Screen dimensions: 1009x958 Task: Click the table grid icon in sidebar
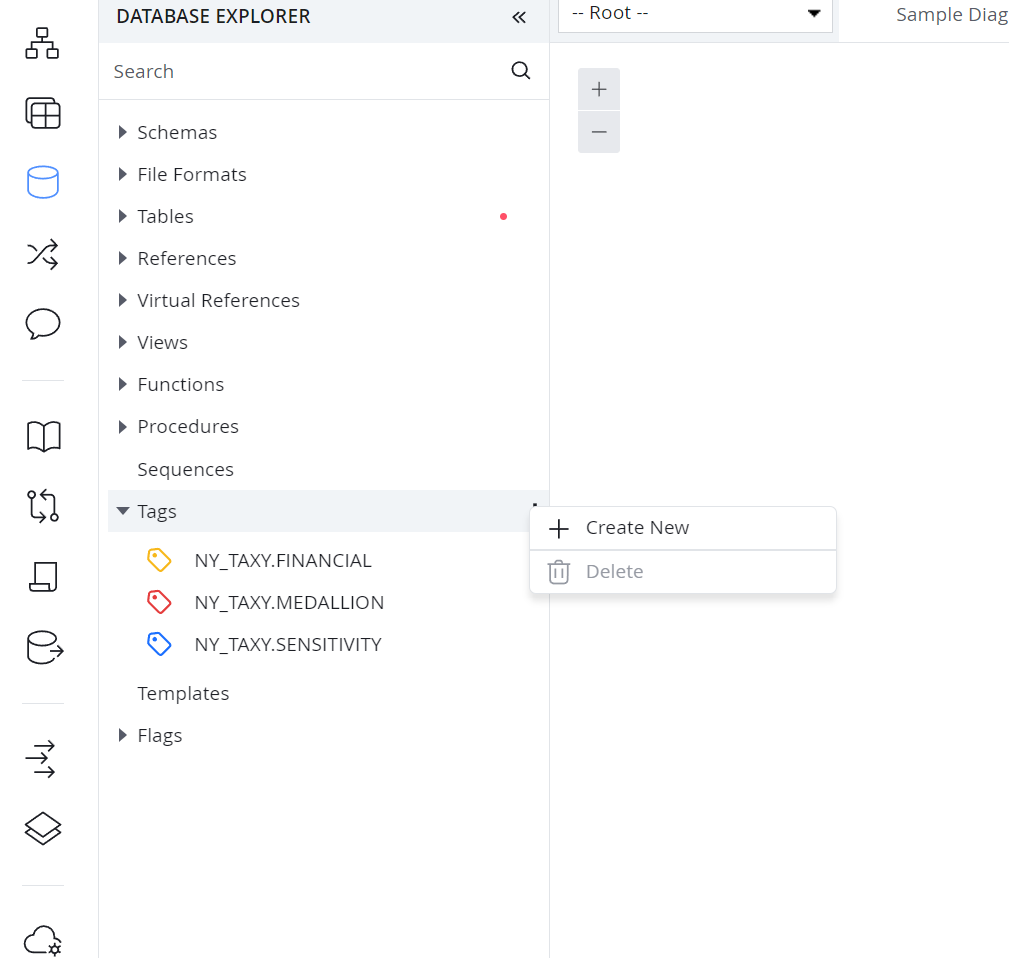(43, 114)
